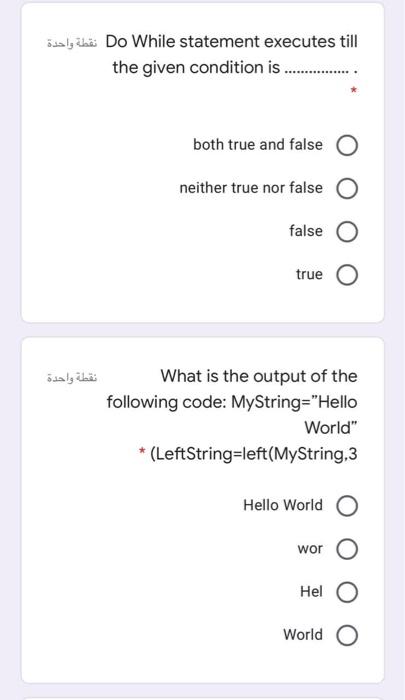
Task: Click the 'neither true nor false' label text
Action: click(x=251, y=188)
